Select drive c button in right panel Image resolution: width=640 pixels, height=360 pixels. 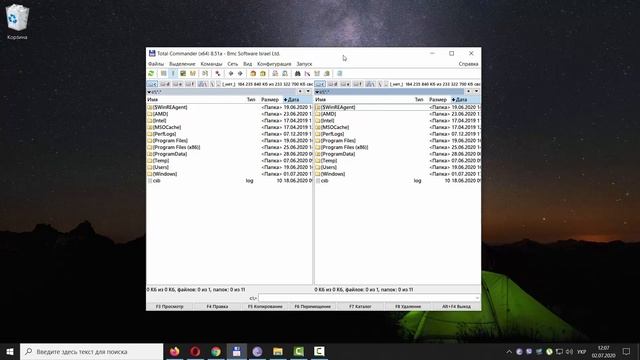(x=320, y=84)
